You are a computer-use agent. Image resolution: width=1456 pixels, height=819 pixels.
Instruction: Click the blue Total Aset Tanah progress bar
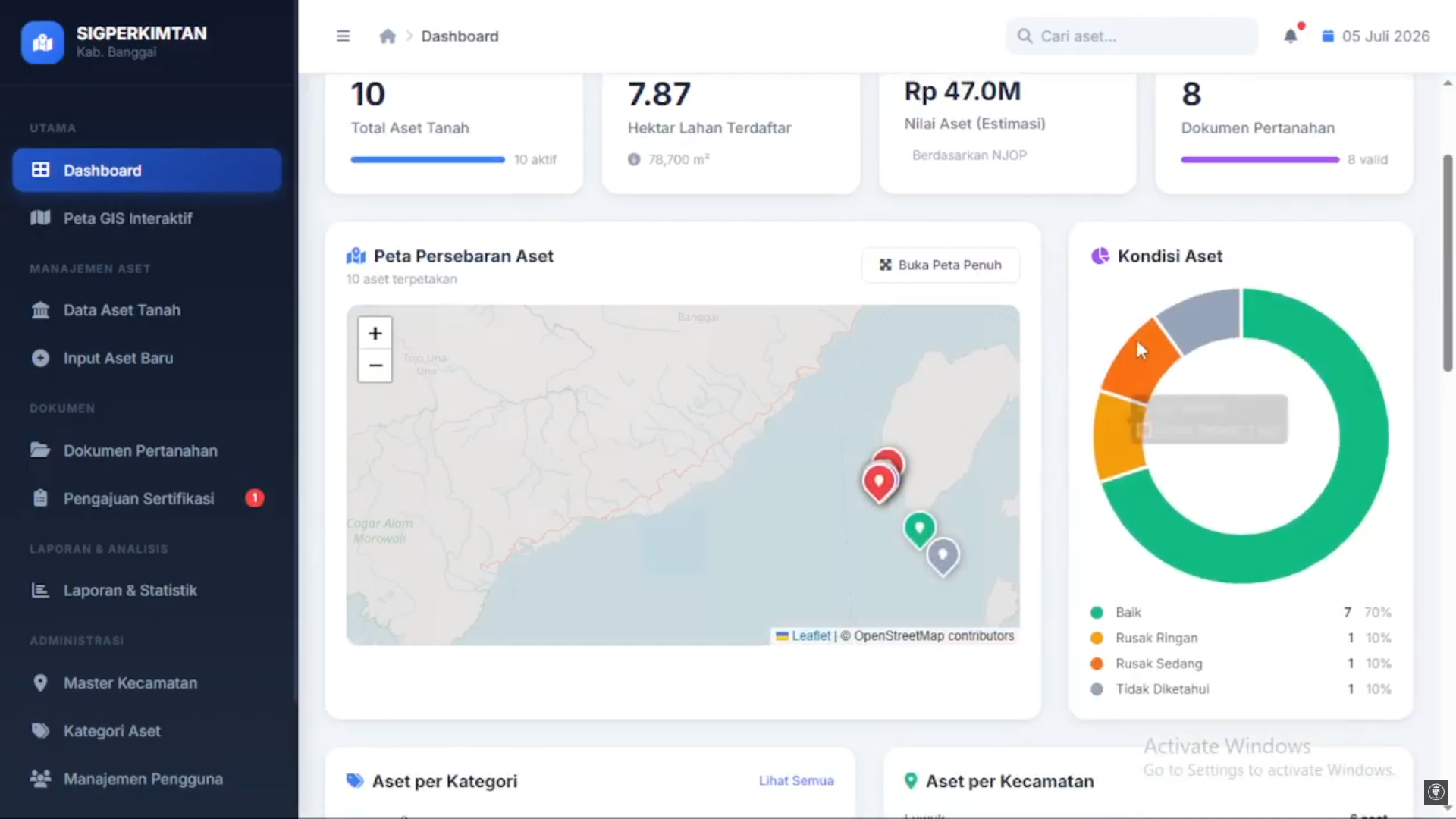pyautogui.click(x=428, y=159)
